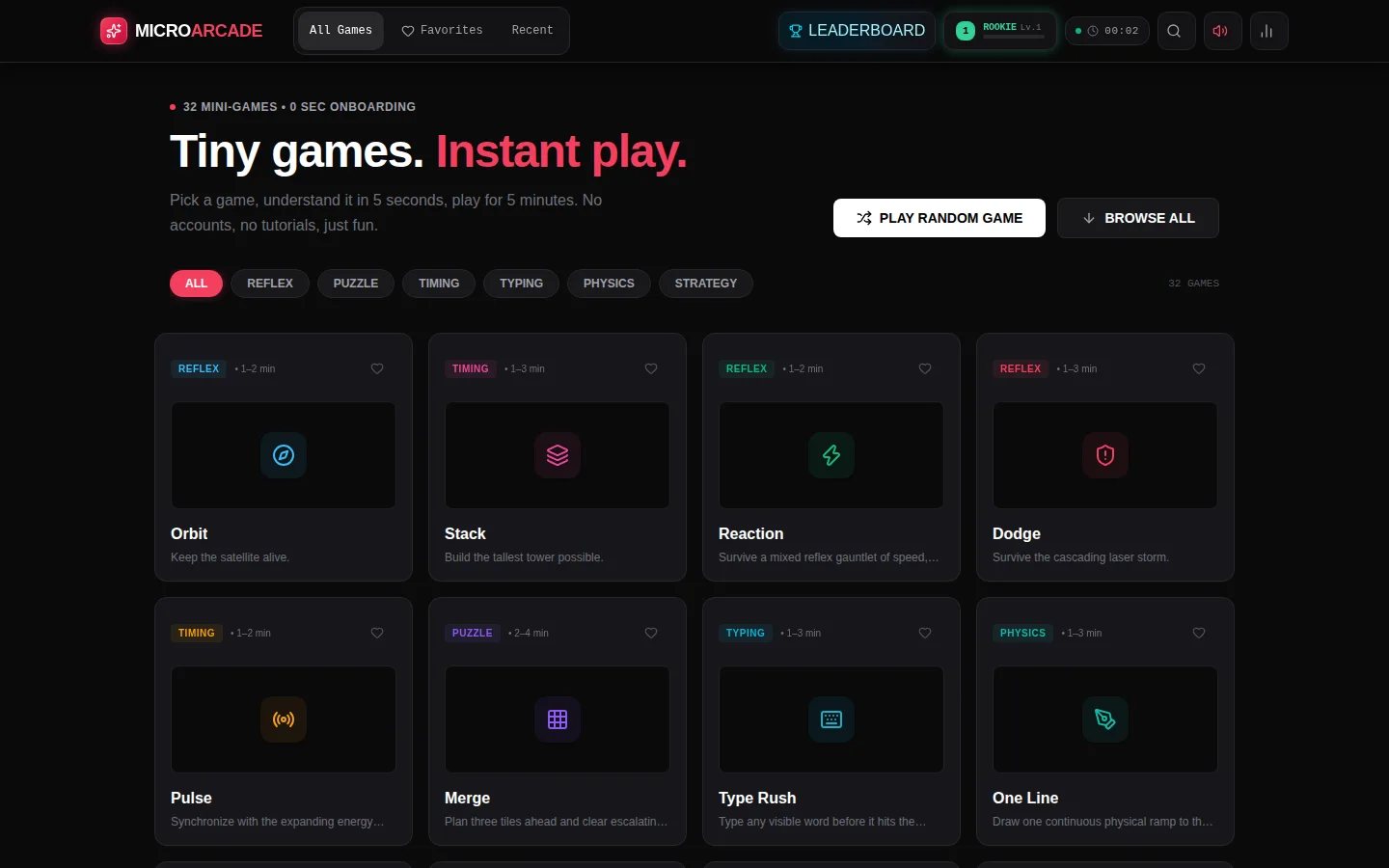Select the ALL category filter

click(x=196, y=284)
